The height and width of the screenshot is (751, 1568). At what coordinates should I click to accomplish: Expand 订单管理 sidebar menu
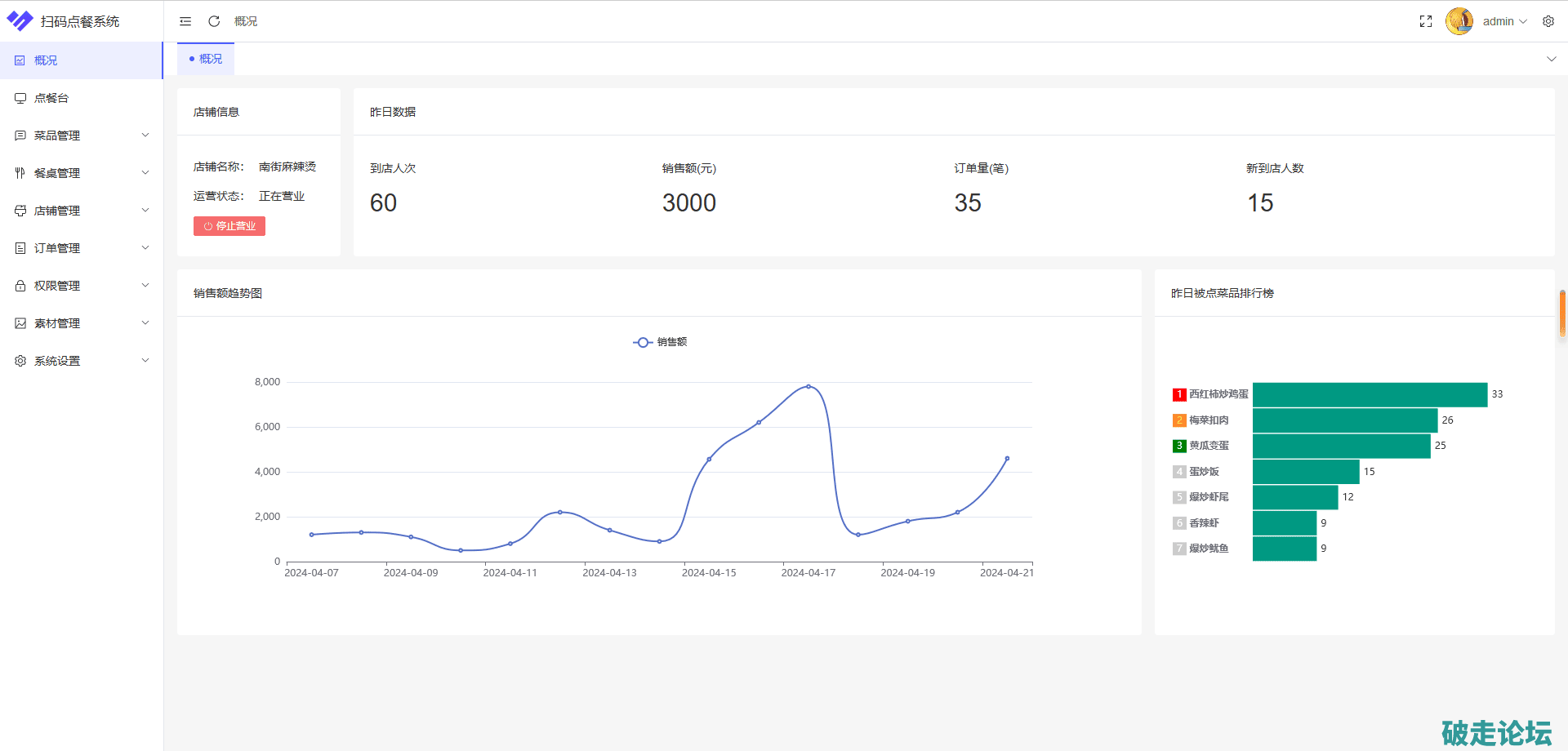(x=82, y=248)
